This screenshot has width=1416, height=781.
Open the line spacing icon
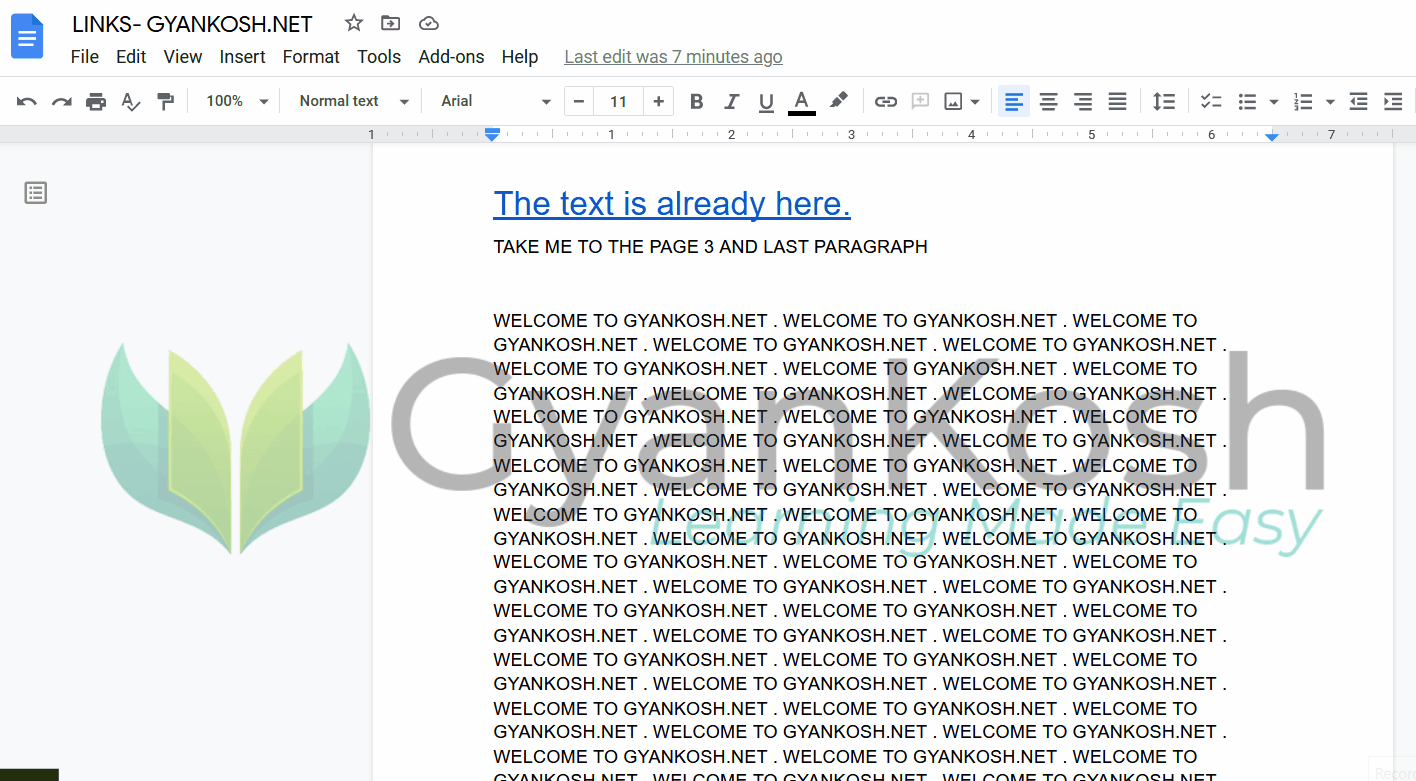coord(1164,101)
